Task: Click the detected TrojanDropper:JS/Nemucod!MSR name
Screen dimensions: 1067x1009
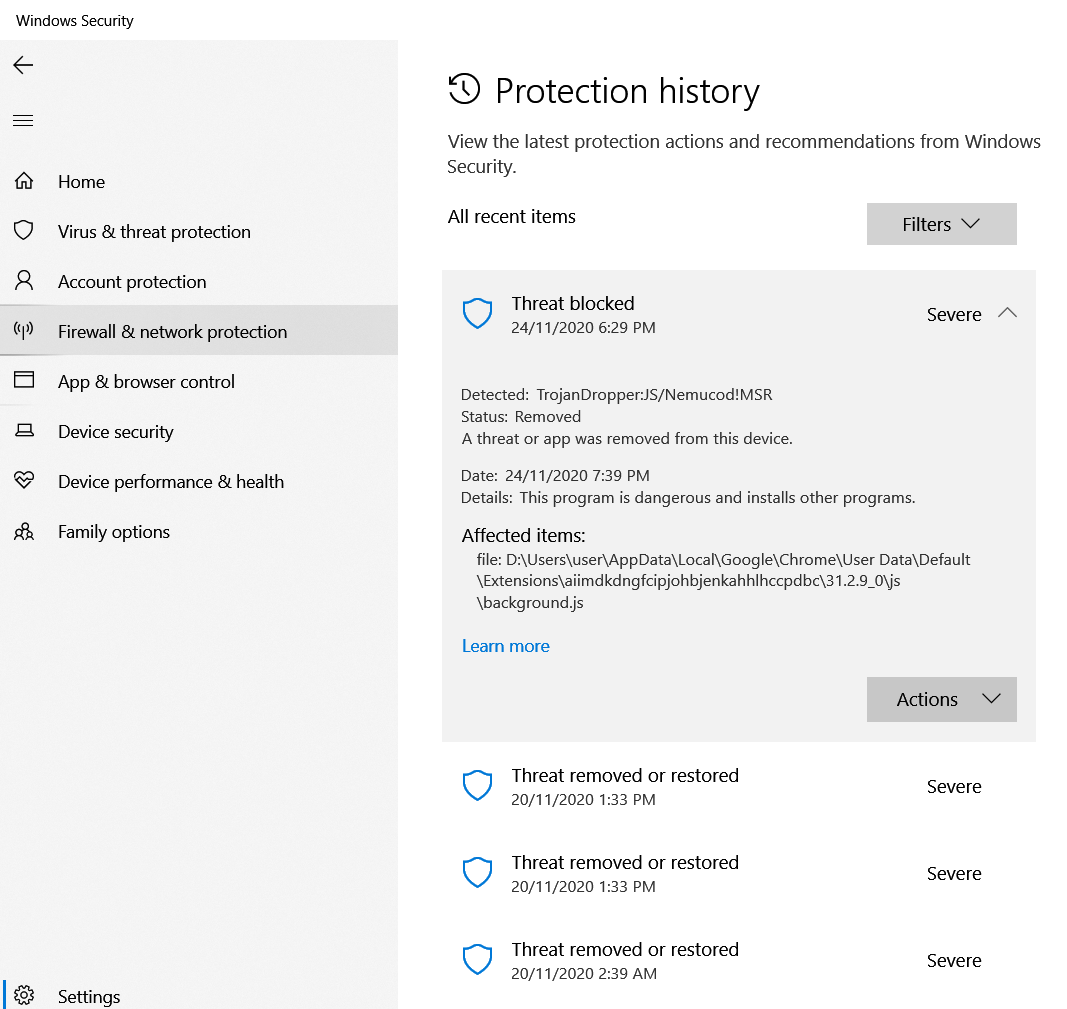Action: tap(655, 395)
